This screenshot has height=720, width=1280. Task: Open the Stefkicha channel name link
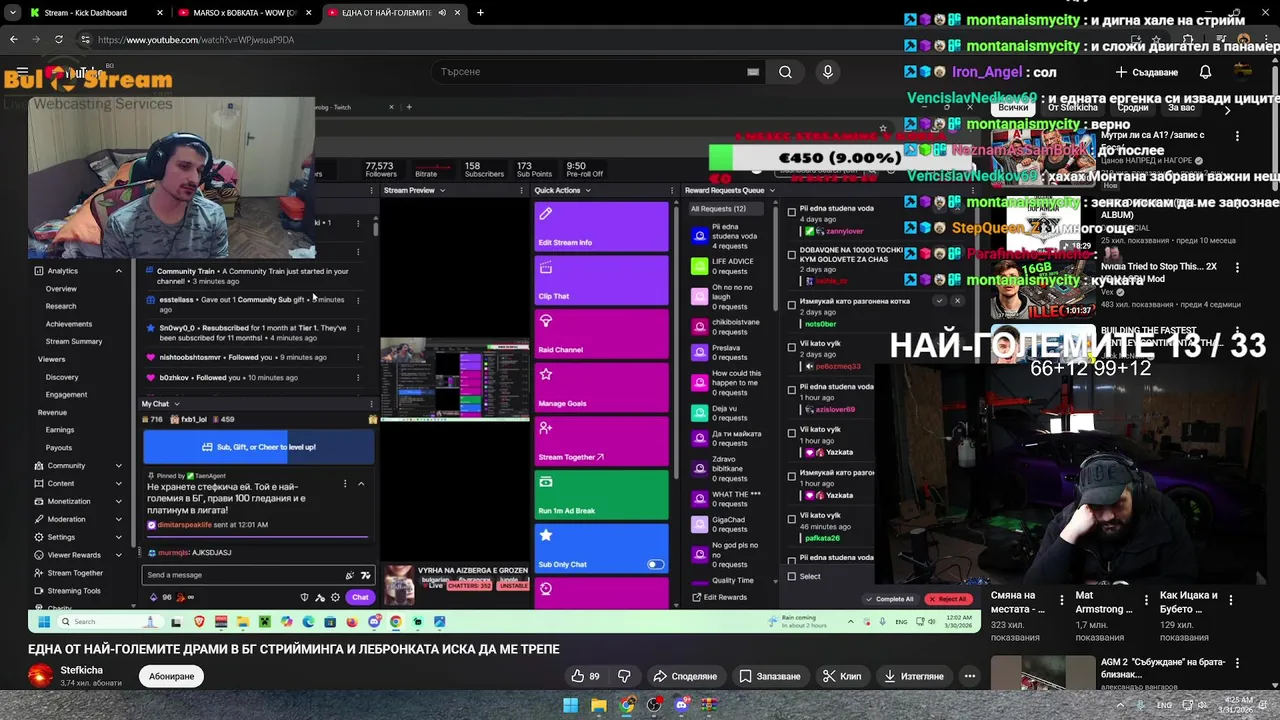coord(82,670)
